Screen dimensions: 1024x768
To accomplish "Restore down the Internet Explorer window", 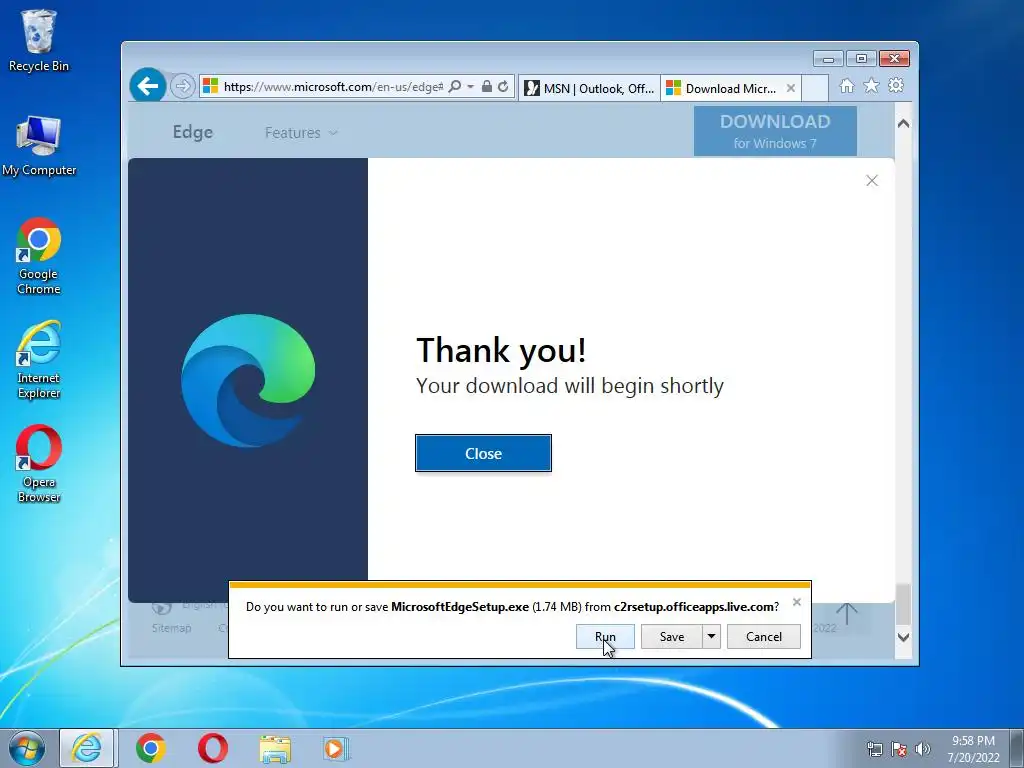I will point(861,59).
